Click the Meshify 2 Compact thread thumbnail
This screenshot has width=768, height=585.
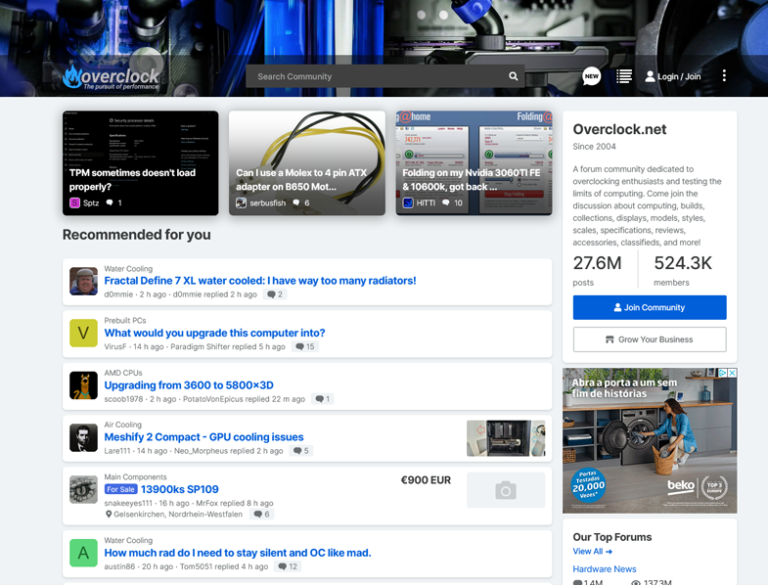pos(506,438)
